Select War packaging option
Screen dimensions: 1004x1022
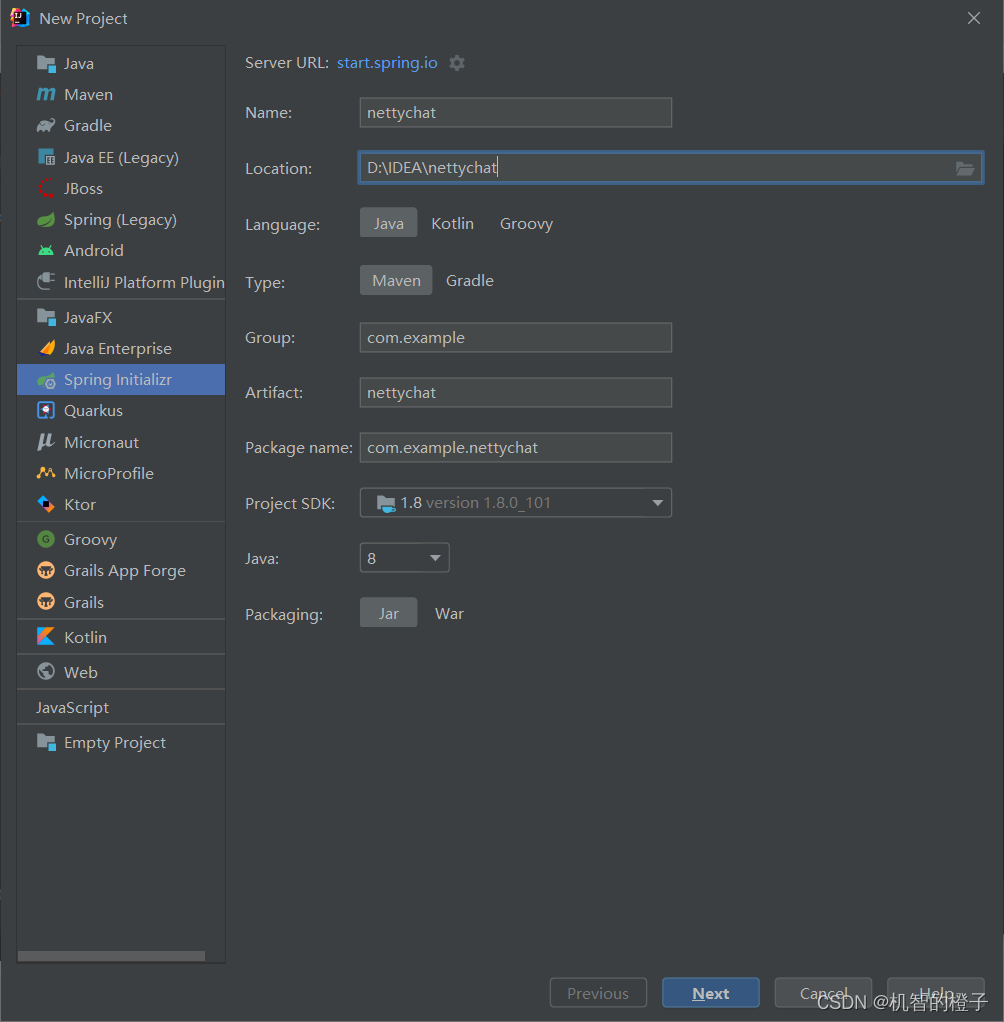click(x=449, y=614)
